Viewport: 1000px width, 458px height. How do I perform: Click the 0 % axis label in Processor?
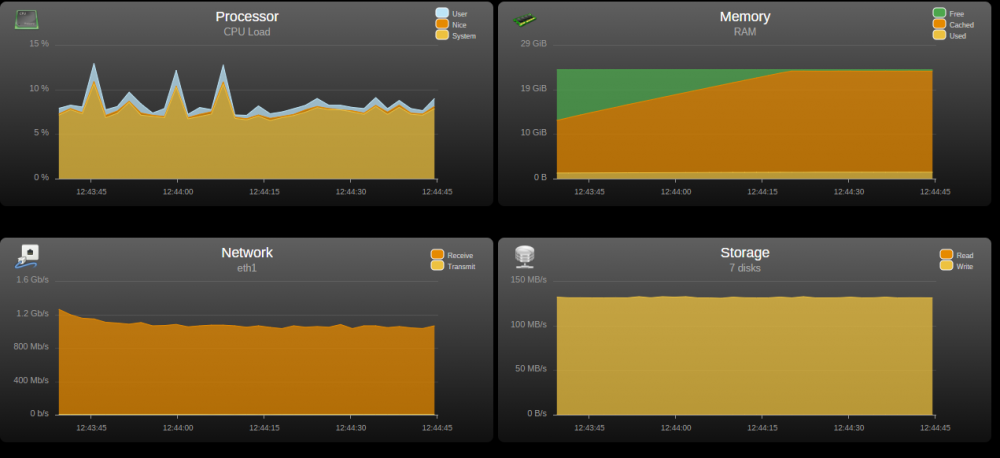click(x=41, y=177)
